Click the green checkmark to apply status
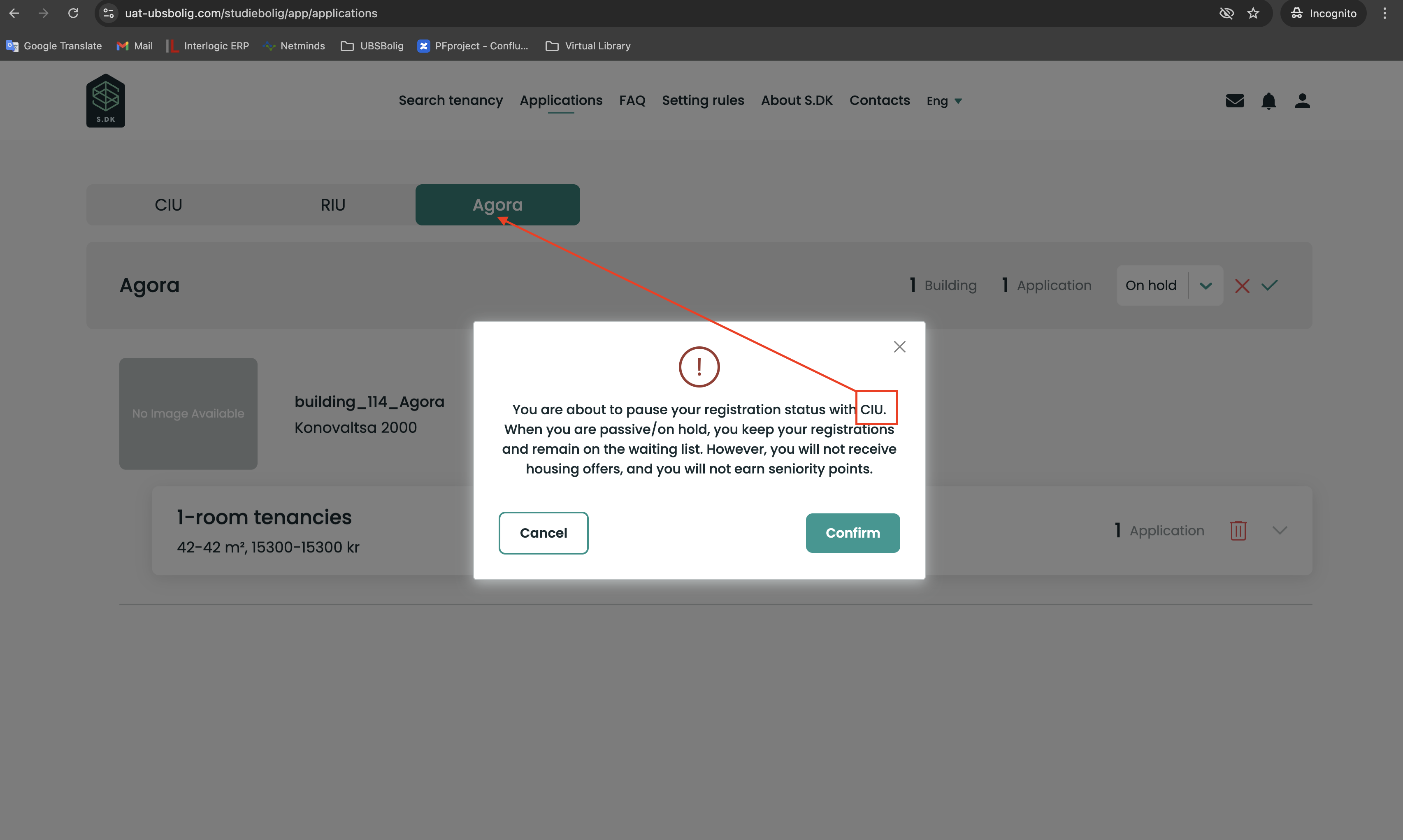The height and width of the screenshot is (840, 1403). (x=1269, y=285)
